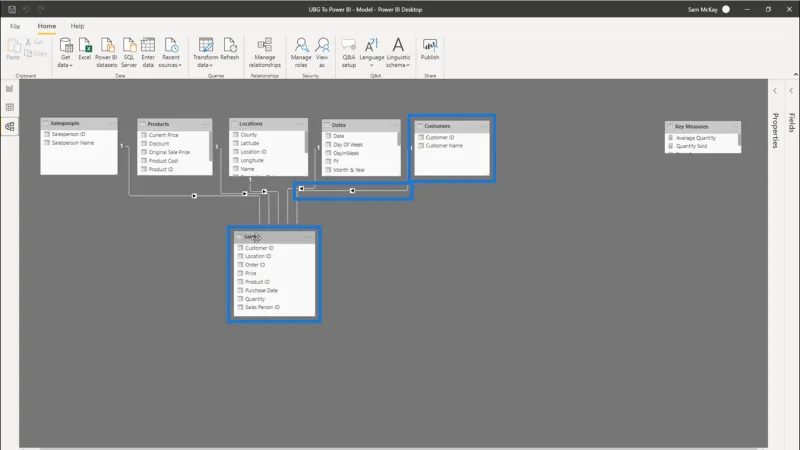
Task: Click the View as roles button
Action: click(322, 53)
